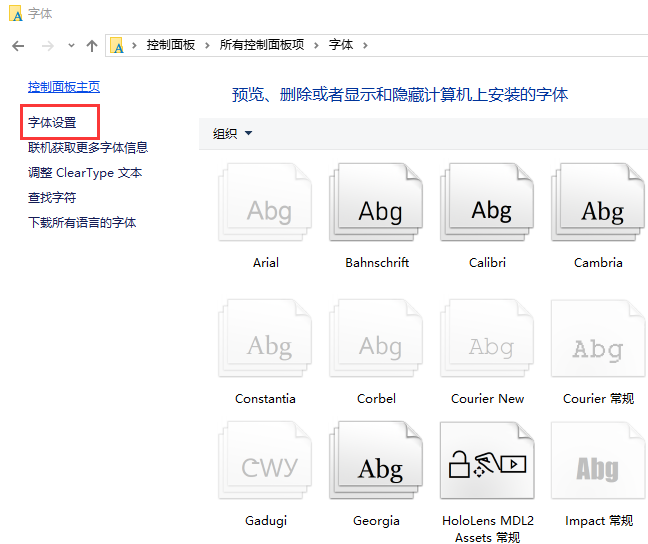Click the Corbel name label
The image size is (648, 544).
pos(376,399)
